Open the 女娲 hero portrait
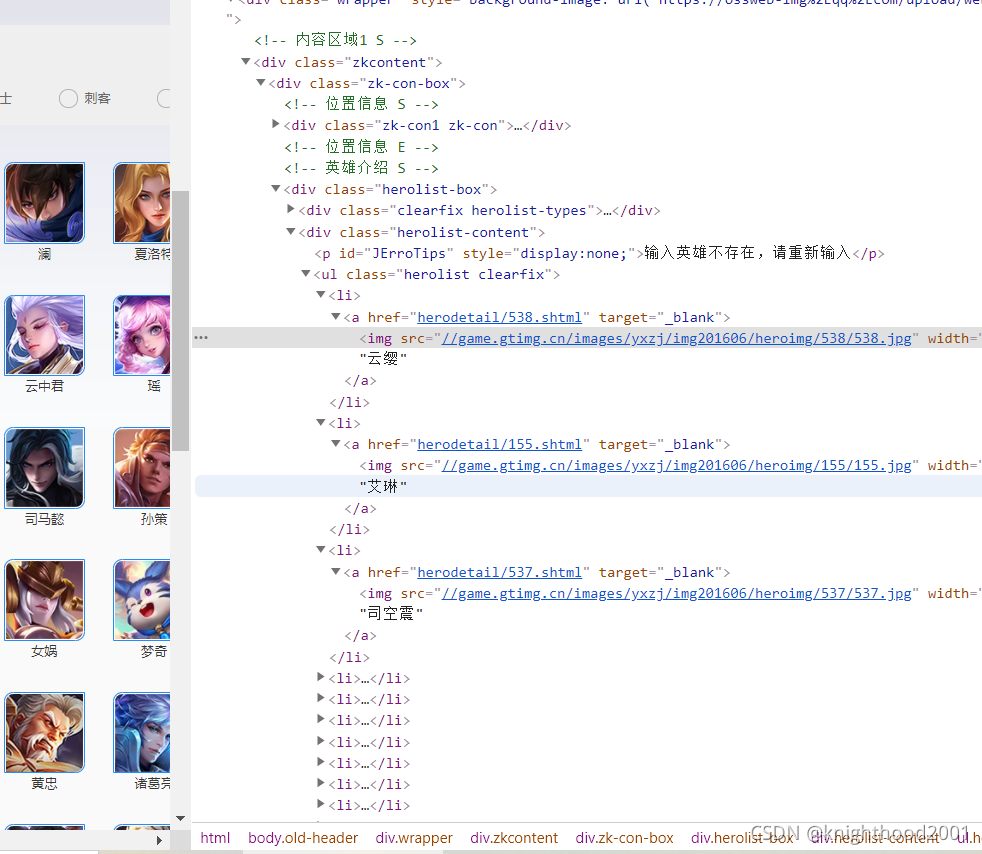This screenshot has height=854, width=982. click(44, 600)
